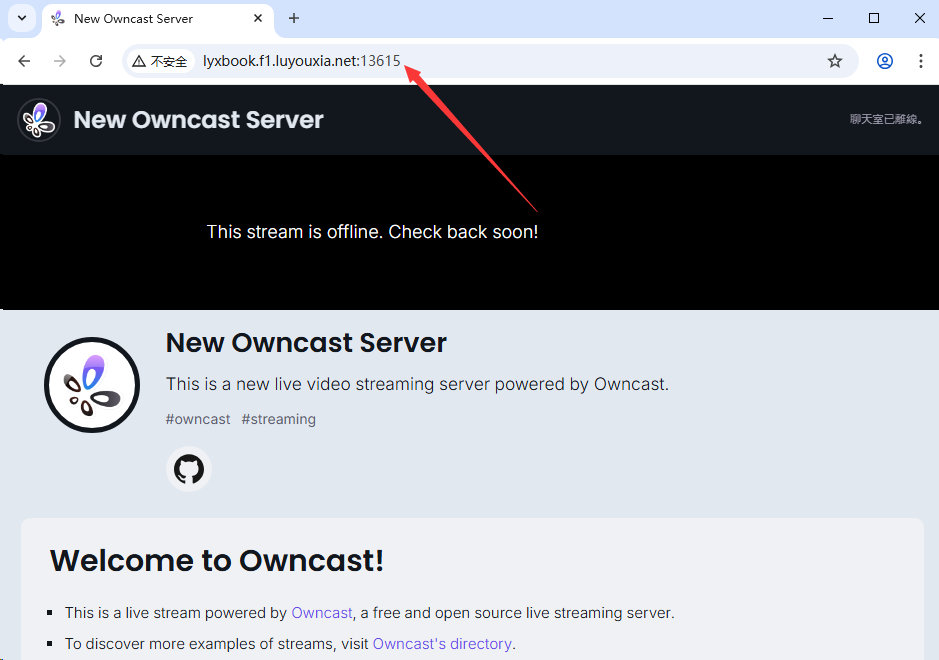Screen dimensions: 939x660
Task: Click the 聊天室已離線 status text
Action: tap(885, 119)
